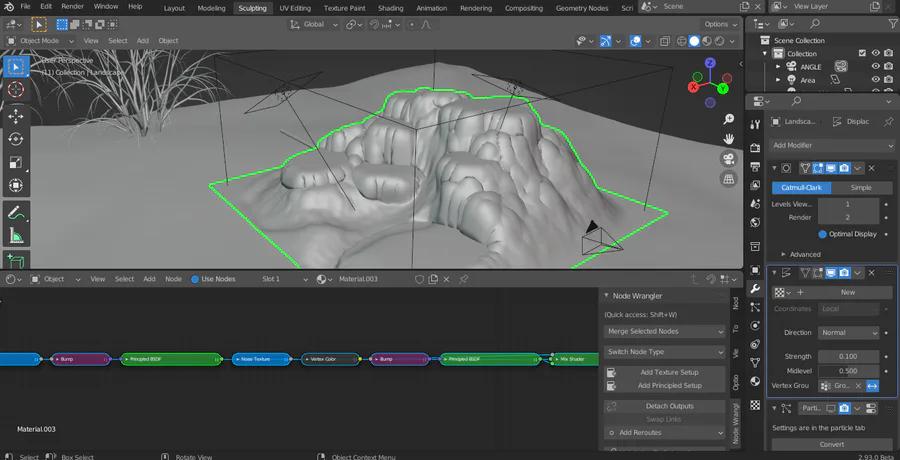900x460 pixels.
Task: Open the Modifier properties wrench tab
Action: [x=755, y=289]
